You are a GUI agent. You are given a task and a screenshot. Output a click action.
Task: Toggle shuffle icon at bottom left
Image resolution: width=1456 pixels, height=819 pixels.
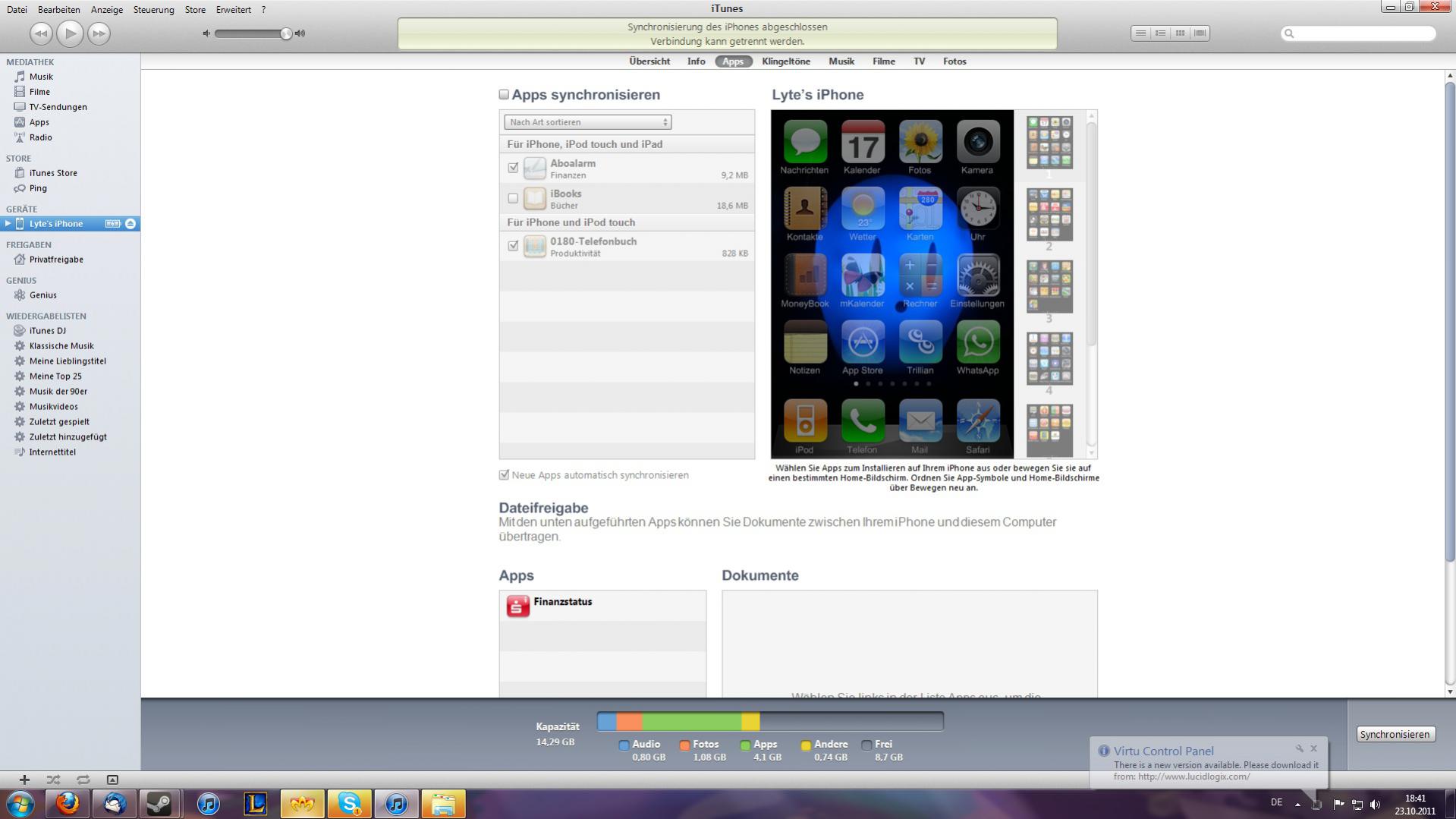53,780
